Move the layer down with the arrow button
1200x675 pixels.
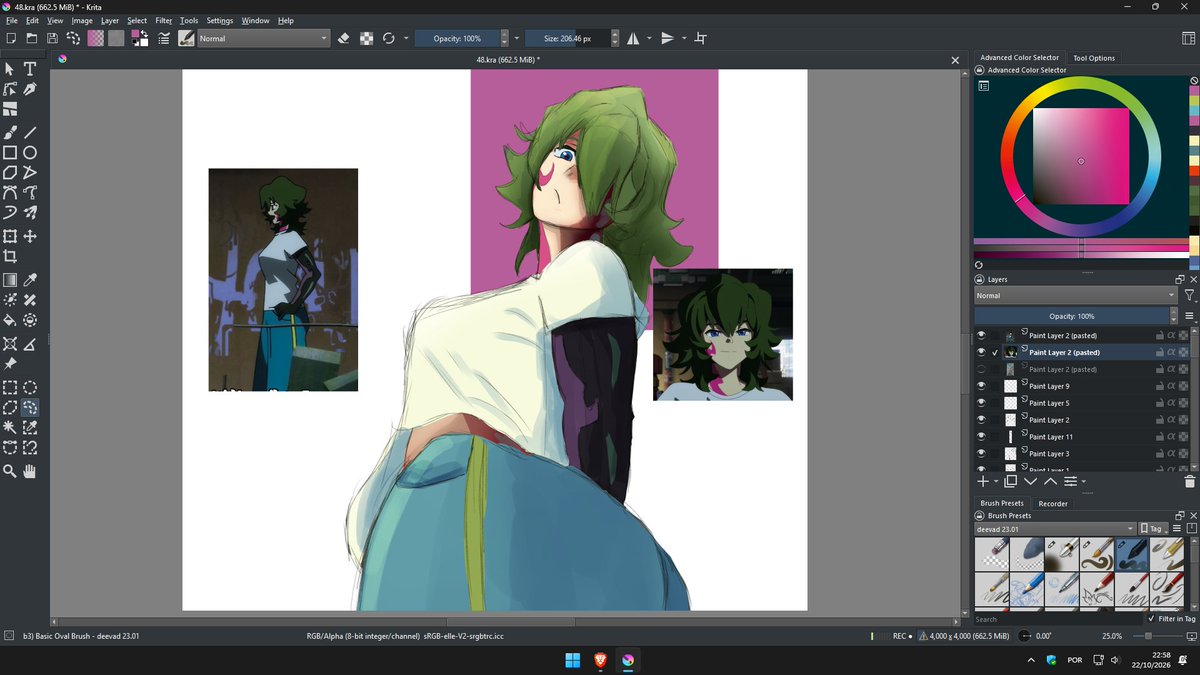1031,481
